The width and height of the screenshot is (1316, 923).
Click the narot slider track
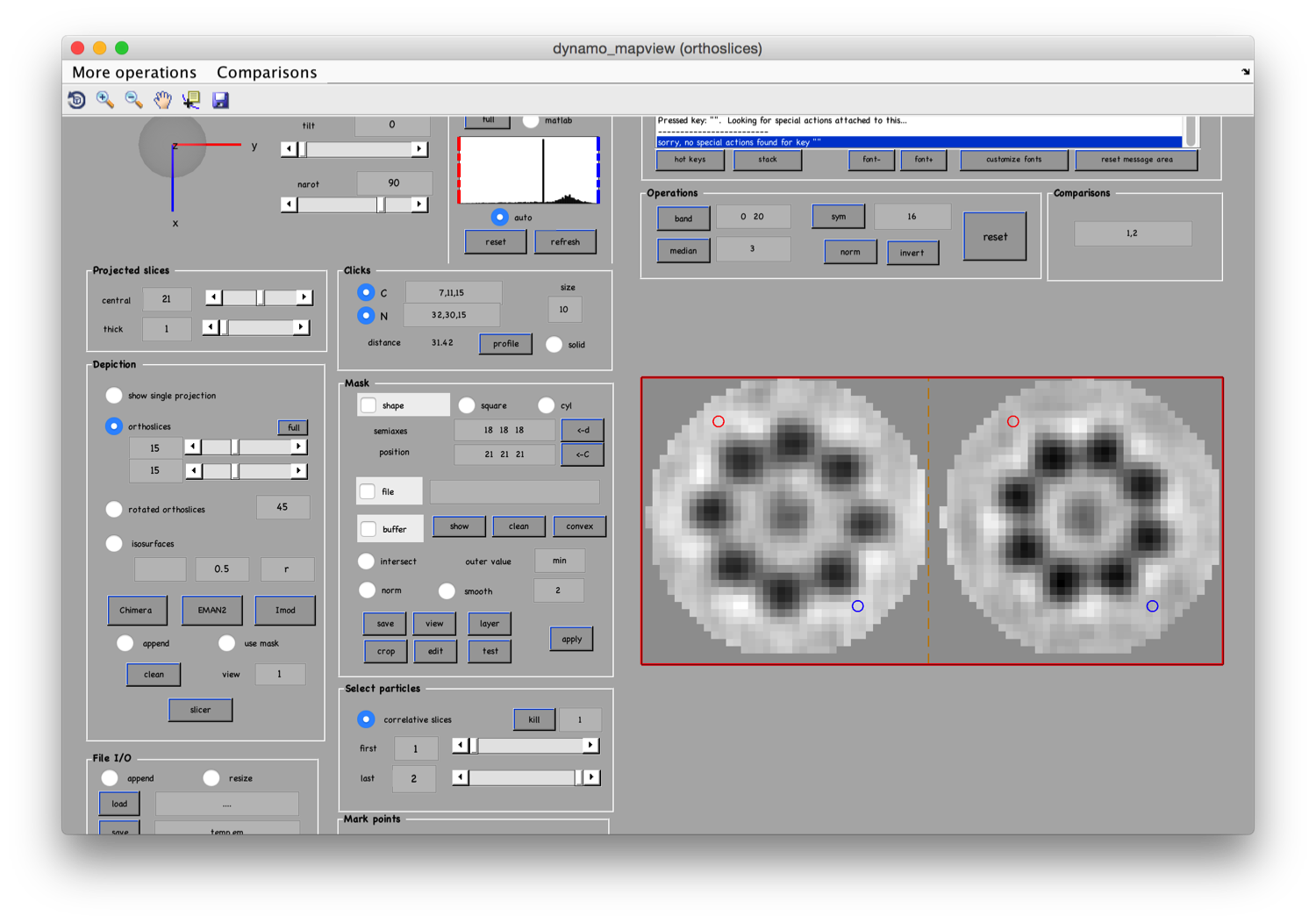click(x=338, y=204)
